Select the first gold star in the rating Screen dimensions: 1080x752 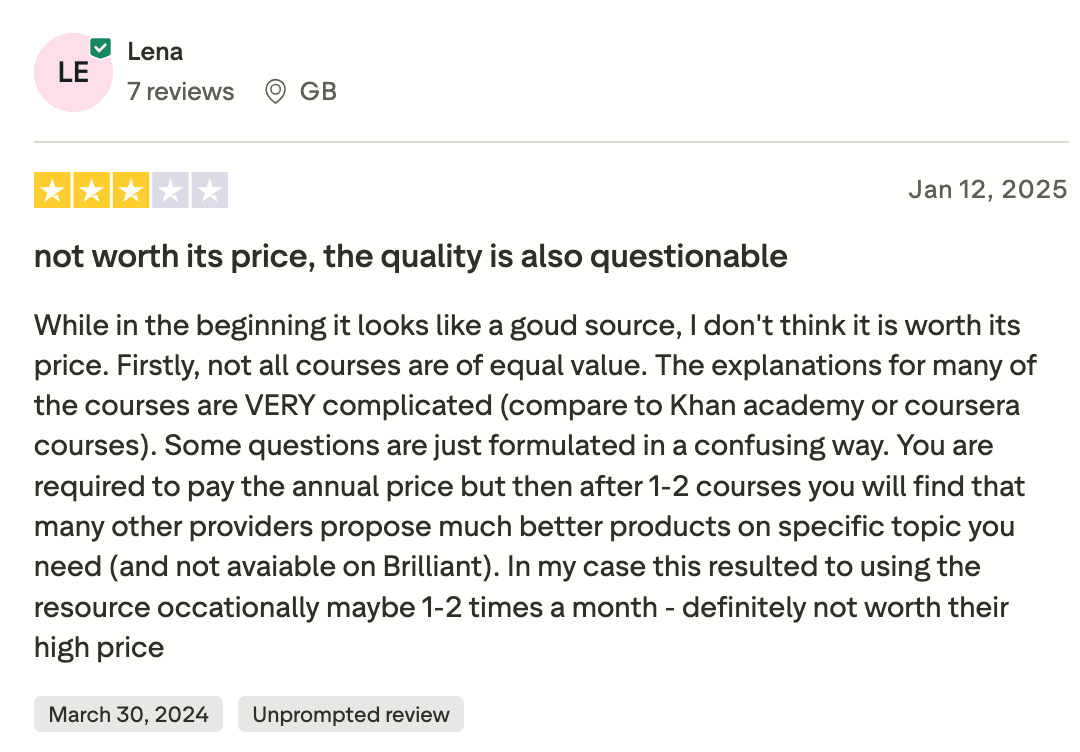coord(51,189)
